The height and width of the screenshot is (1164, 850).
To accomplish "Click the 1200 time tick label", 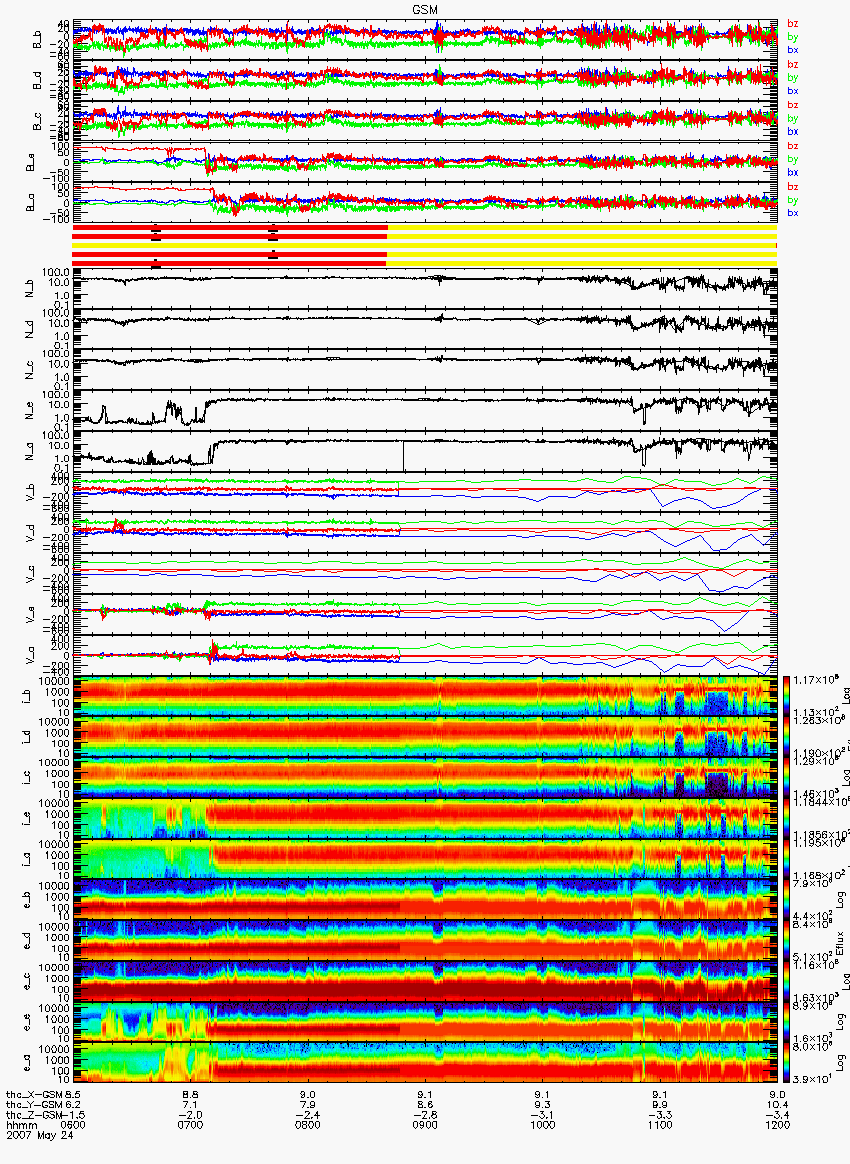I will (777, 1125).
